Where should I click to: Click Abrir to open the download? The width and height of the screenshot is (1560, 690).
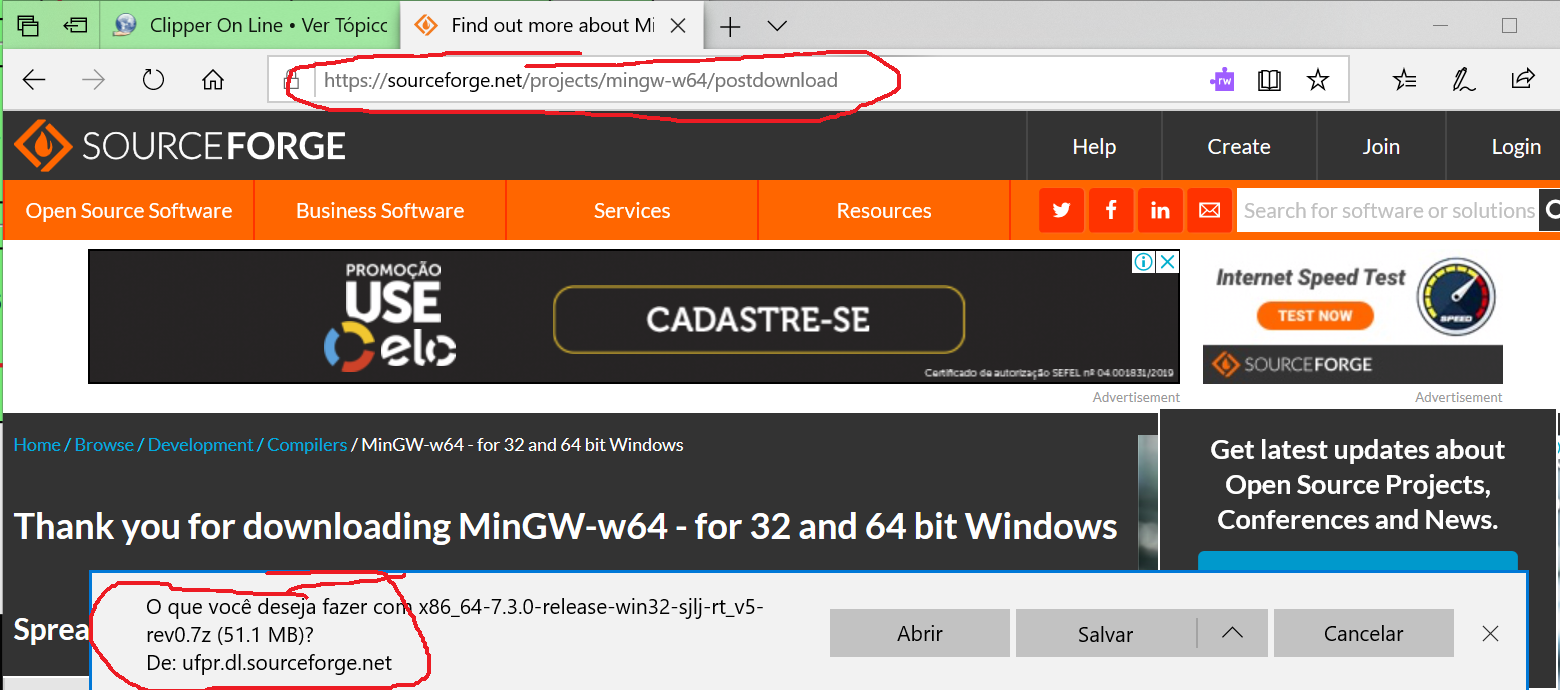(920, 633)
